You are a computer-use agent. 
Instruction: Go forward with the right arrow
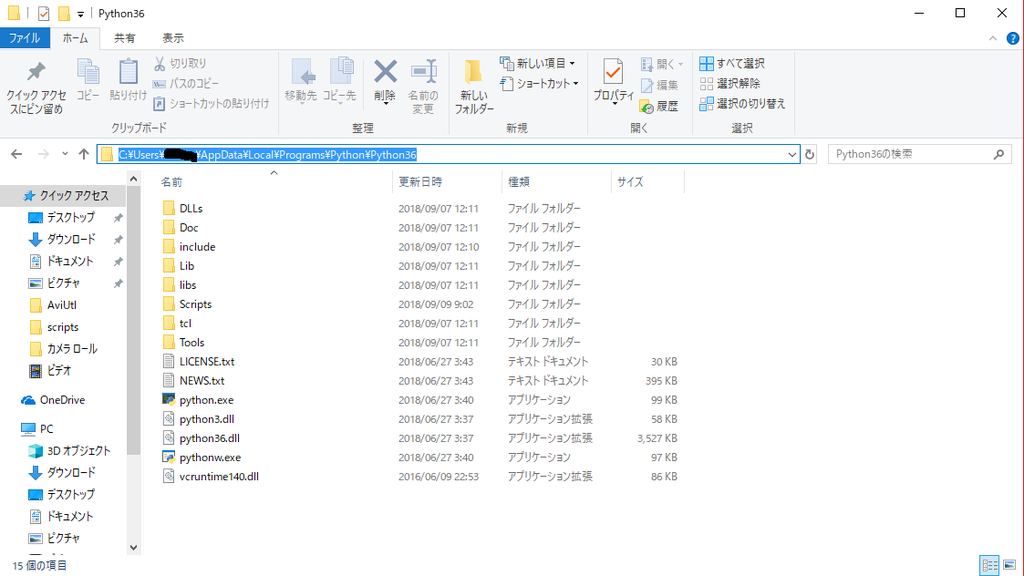tap(43, 154)
